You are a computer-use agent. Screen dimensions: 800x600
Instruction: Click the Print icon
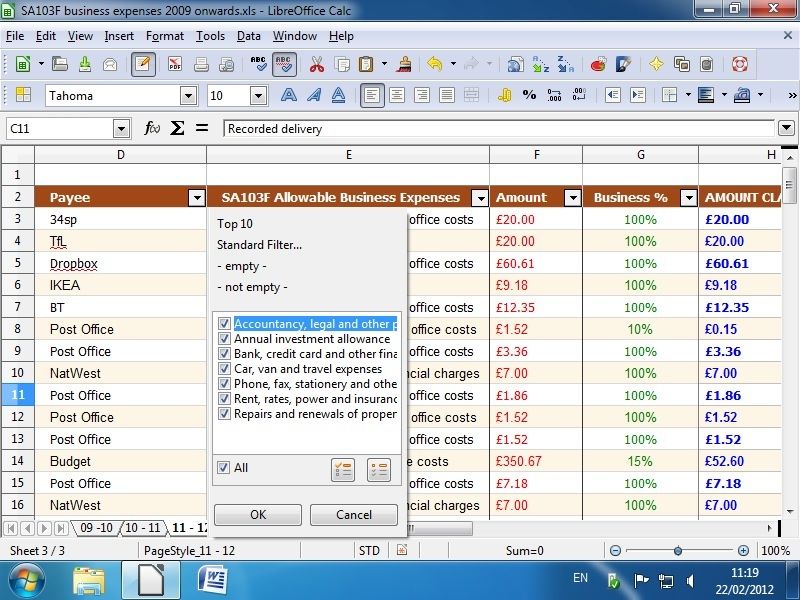pos(201,64)
